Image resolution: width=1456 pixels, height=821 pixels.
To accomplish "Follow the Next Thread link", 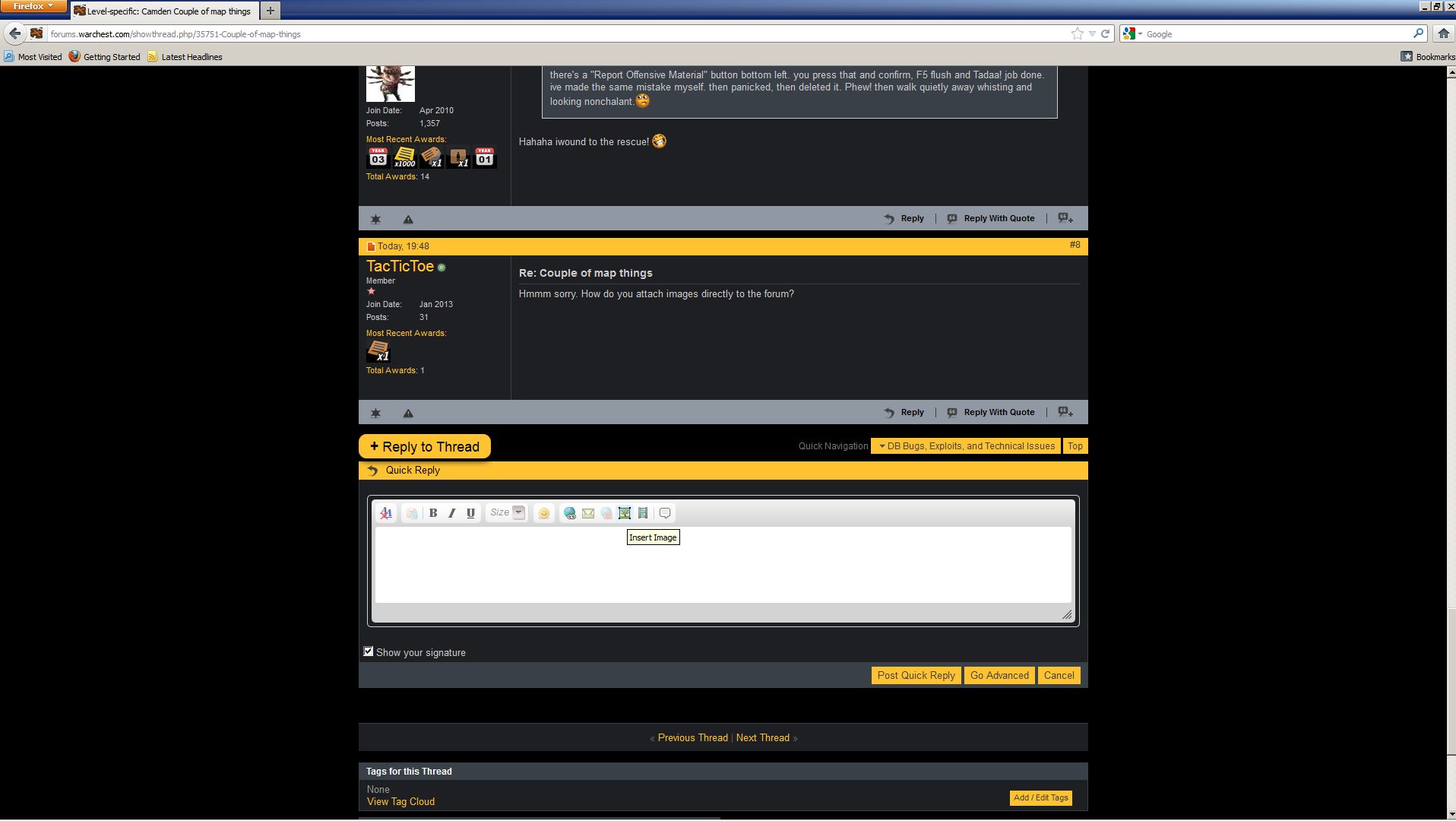I will coord(762,737).
